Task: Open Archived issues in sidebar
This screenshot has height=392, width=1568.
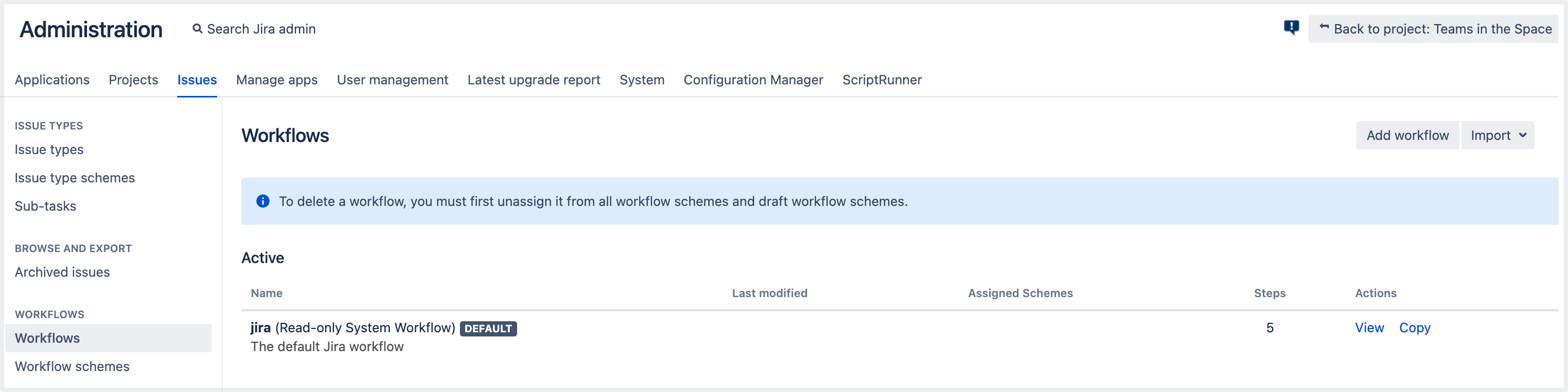Action: point(62,272)
